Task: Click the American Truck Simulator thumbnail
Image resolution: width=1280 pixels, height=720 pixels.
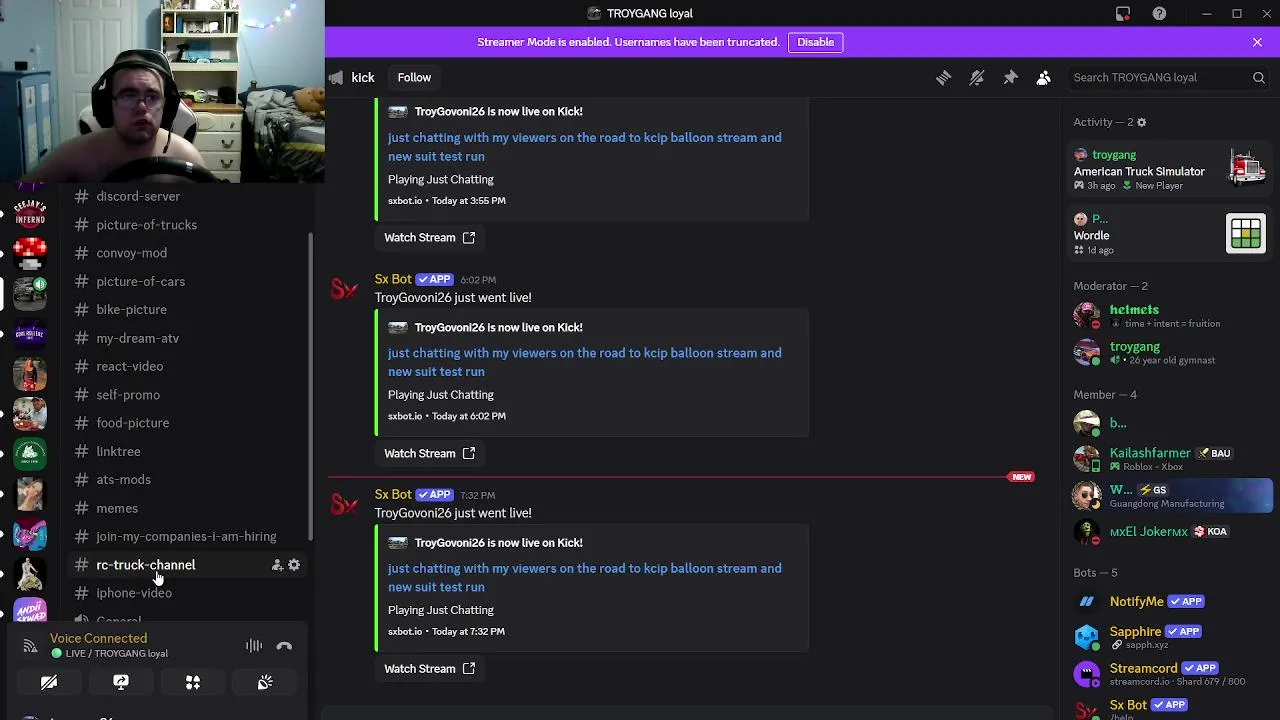Action: 1247,170
